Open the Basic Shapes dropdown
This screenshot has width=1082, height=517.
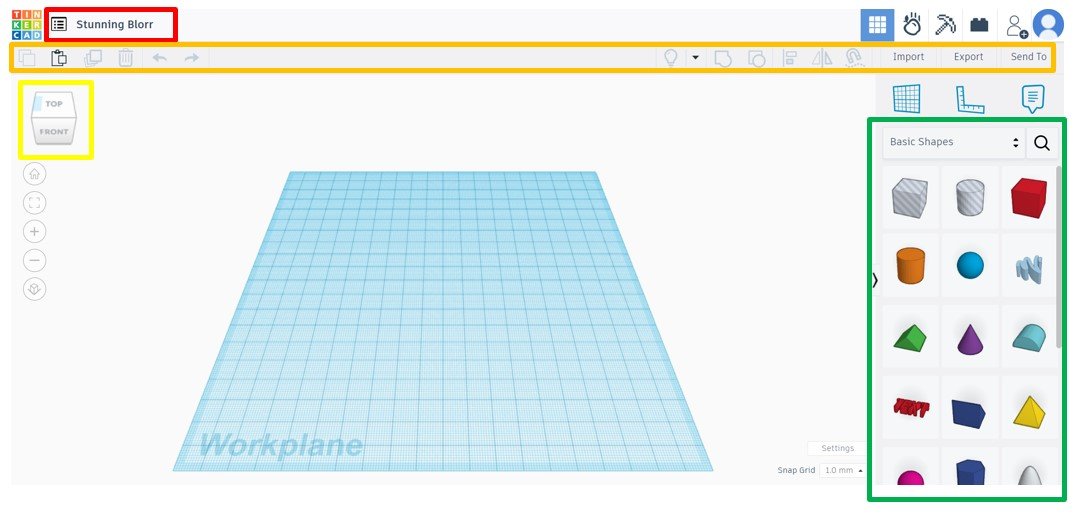[x=953, y=143]
